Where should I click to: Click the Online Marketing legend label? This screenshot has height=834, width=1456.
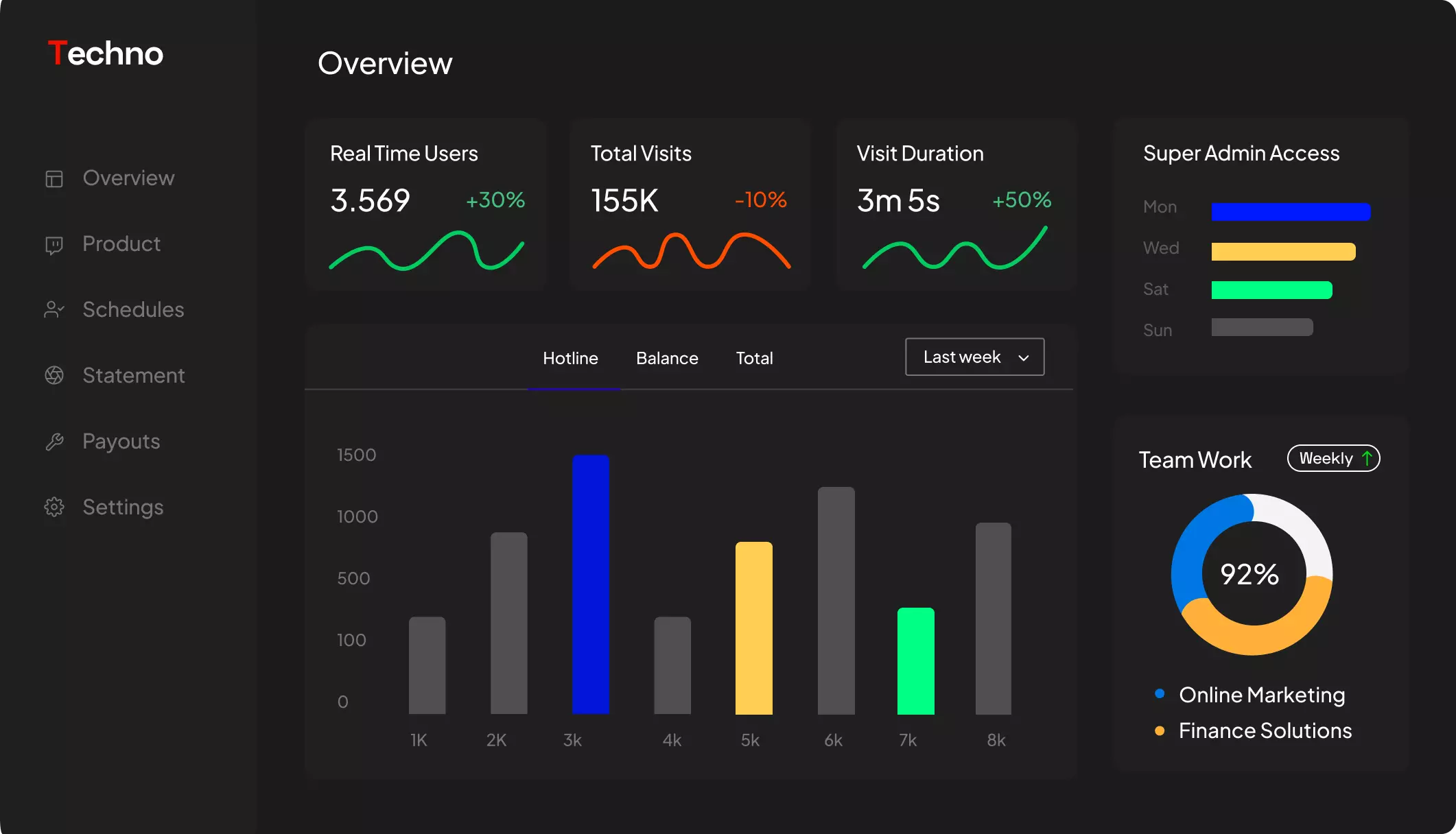pyautogui.click(x=1262, y=695)
